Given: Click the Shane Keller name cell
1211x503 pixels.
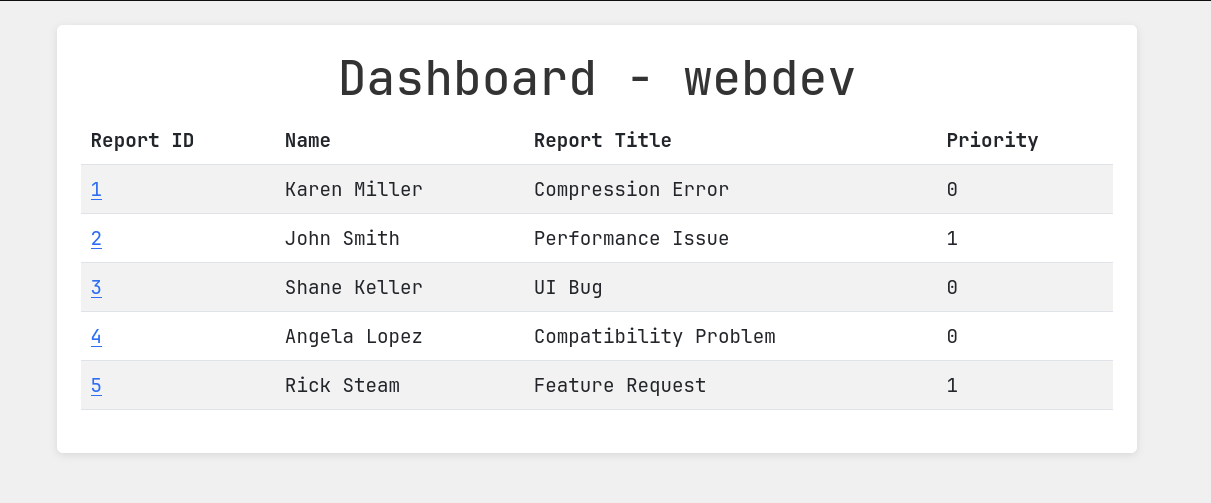Looking at the screenshot, I should pyautogui.click(x=353, y=288).
